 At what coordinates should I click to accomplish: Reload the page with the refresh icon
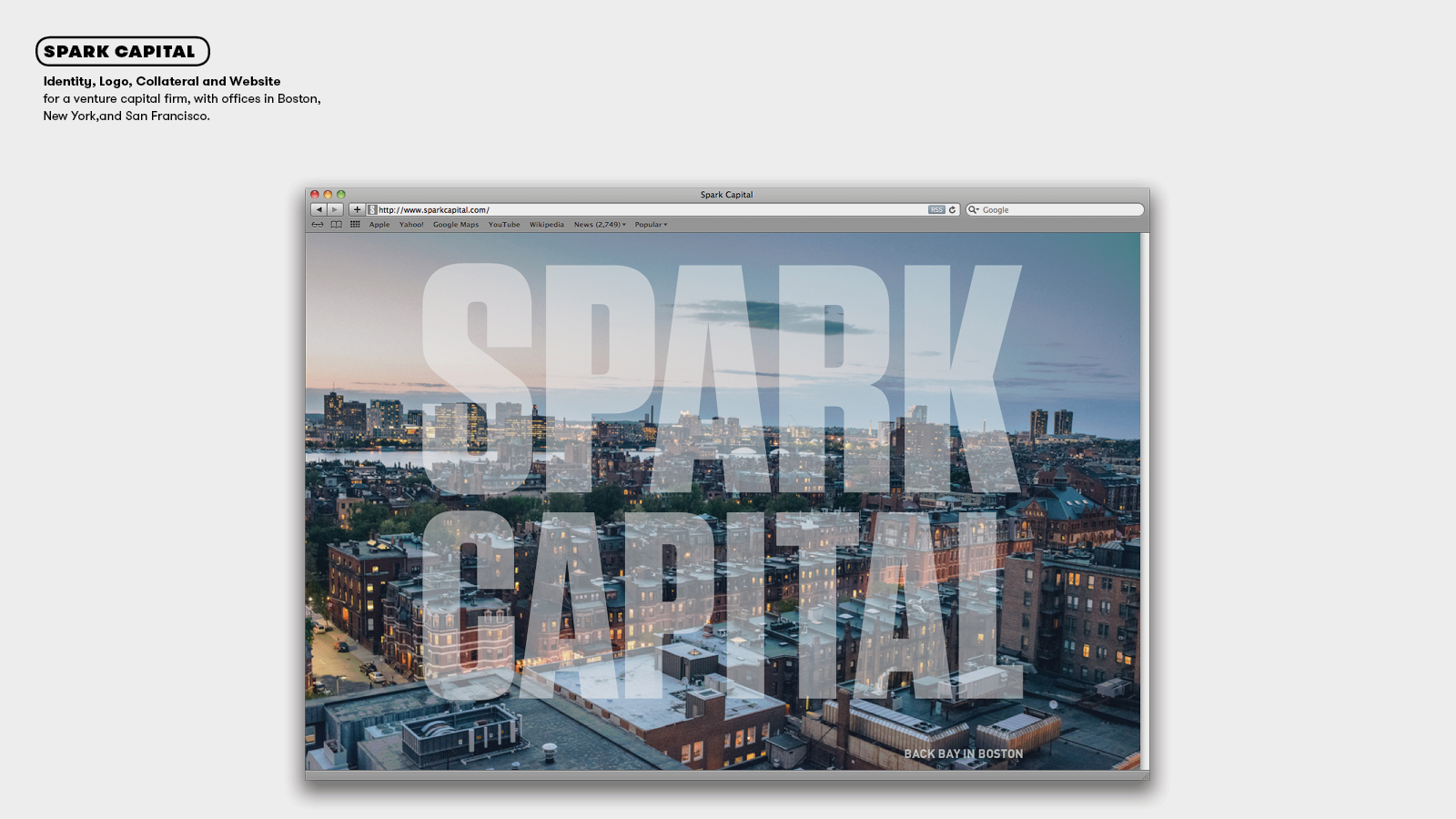tap(953, 210)
